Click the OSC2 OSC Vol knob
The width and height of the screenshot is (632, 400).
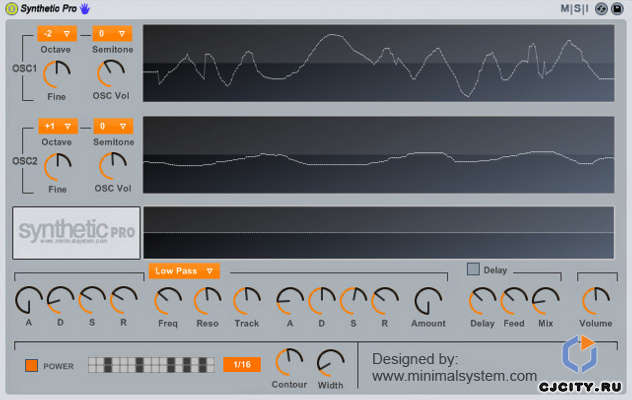tap(113, 166)
